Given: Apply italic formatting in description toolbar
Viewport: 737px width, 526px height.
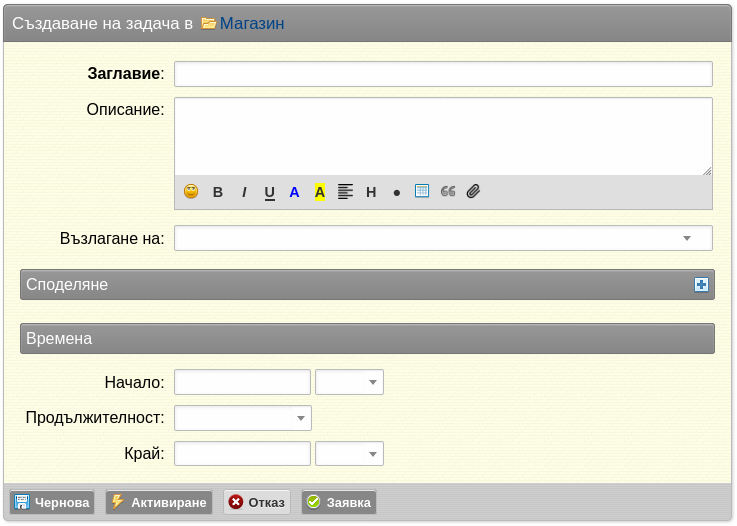Looking at the screenshot, I should coord(244,192).
